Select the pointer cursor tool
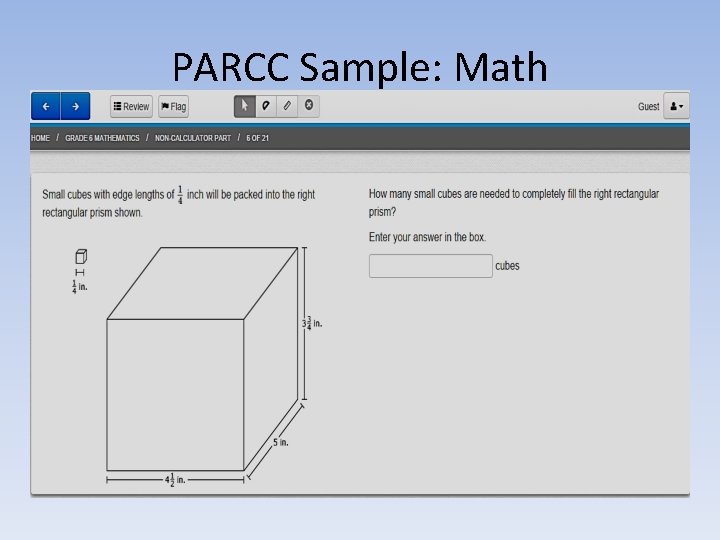The height and width of the screenshot is (540, 720). point(245,106)
